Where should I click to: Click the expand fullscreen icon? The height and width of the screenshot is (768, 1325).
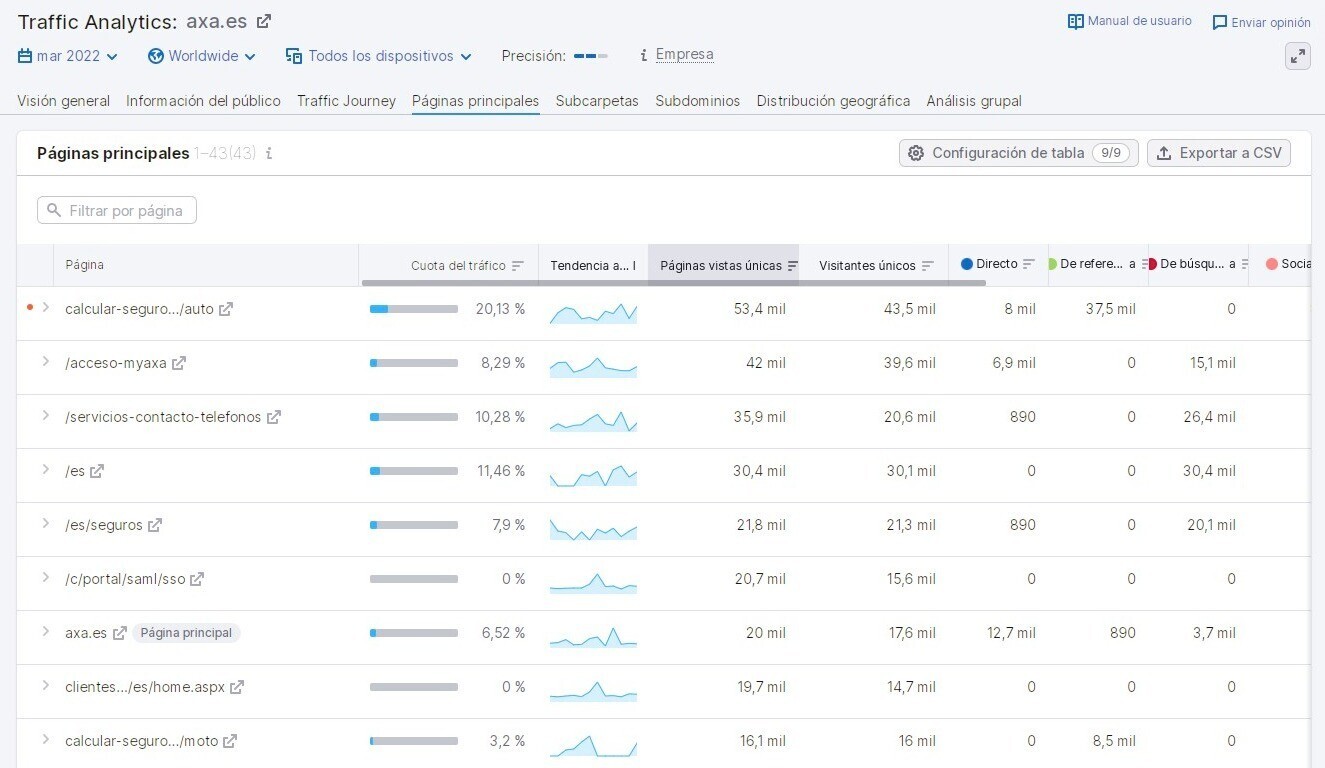pyautogui.click(x=1297, y=56)
